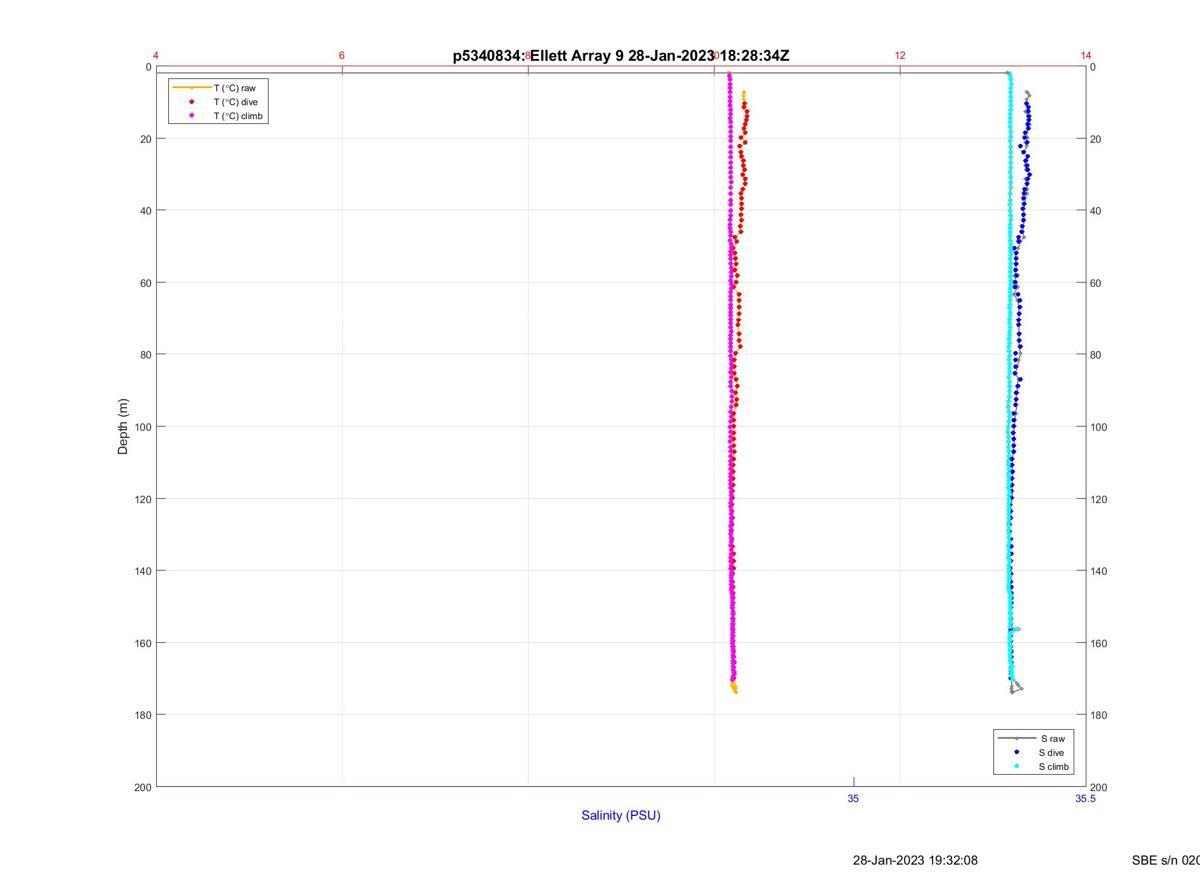Click the magenta dot marker for T climb
Viewport: 1200px width, 885px height.
point(191,116)
